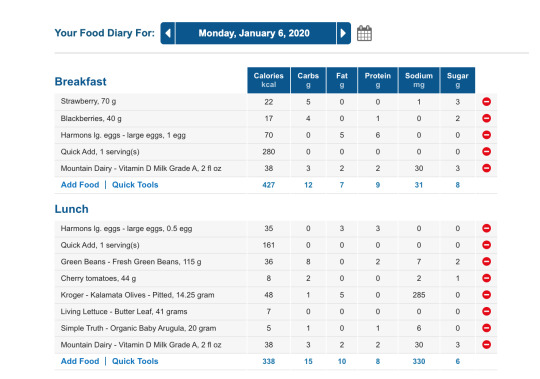
Task: Go to the next day arrow
Action: coord(343,33)
